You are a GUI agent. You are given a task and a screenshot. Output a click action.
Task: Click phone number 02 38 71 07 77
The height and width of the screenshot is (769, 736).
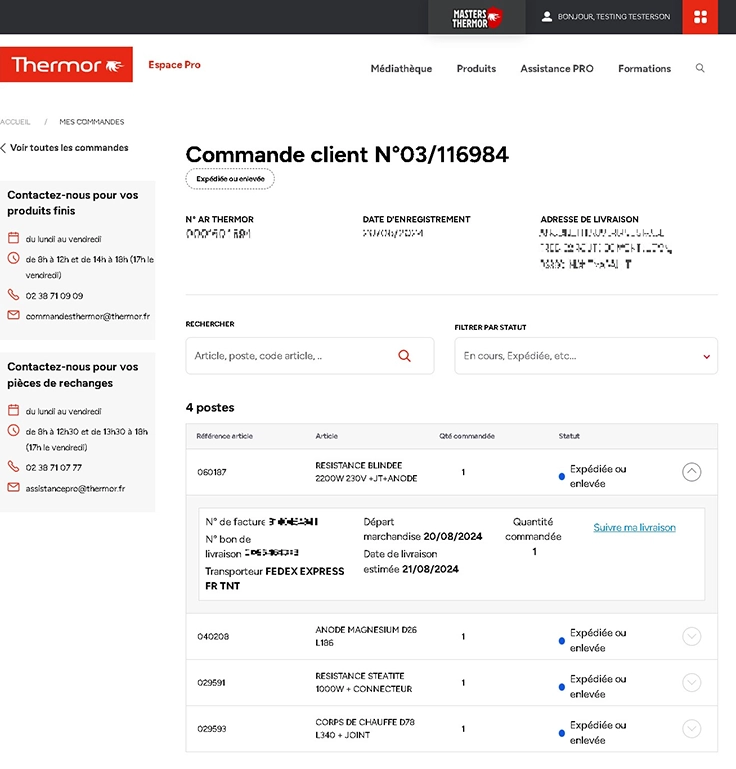pos(53,467)
